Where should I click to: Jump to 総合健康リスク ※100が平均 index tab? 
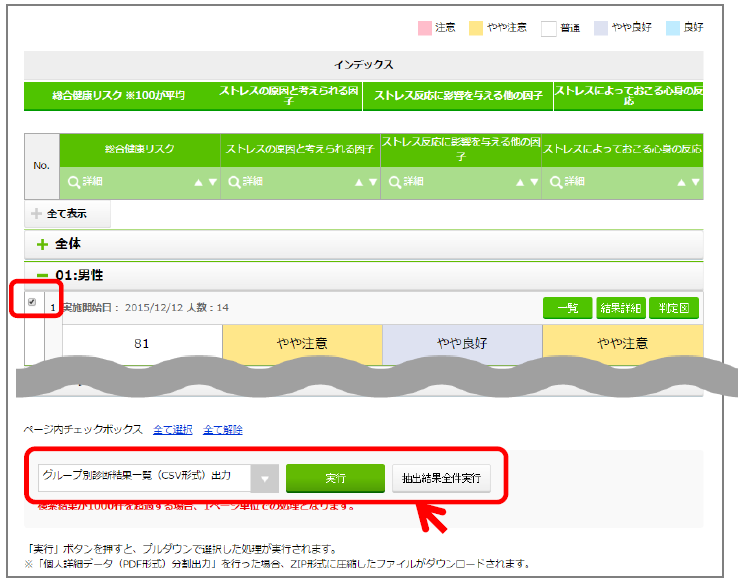click(118, 96)
